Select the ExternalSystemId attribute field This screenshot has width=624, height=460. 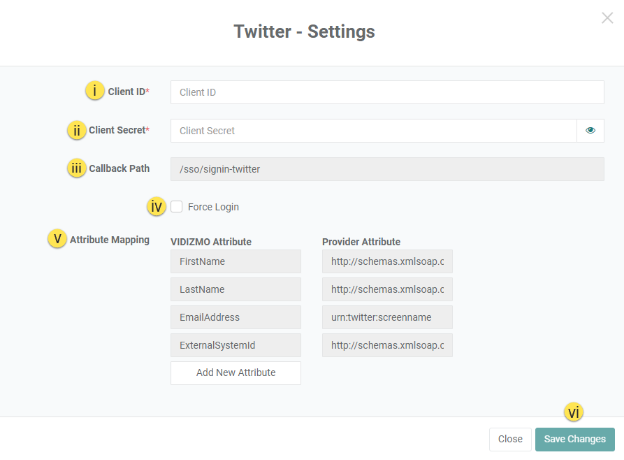tap(235, 345)
